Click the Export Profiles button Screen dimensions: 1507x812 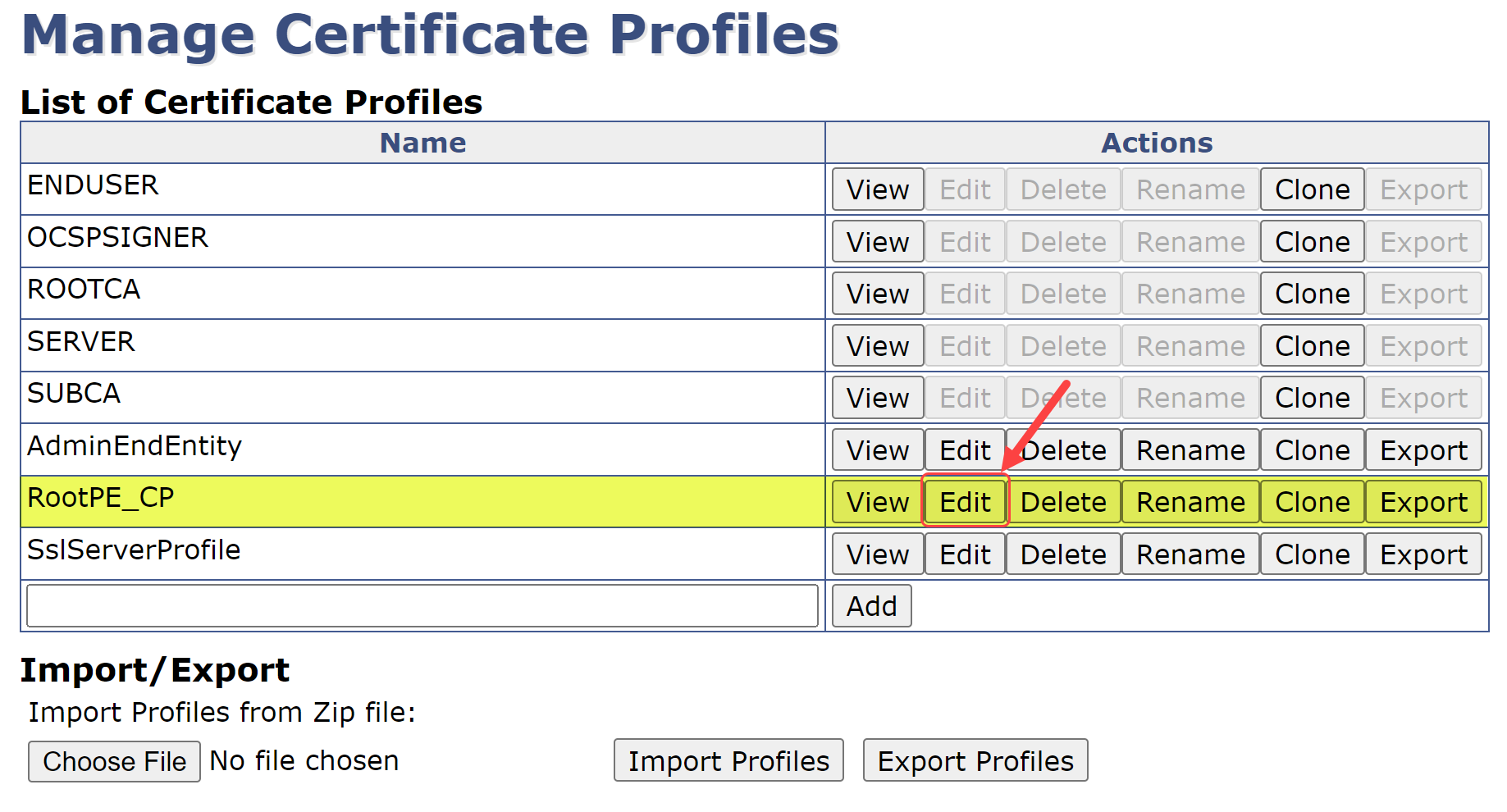click(x=975, y=761)
